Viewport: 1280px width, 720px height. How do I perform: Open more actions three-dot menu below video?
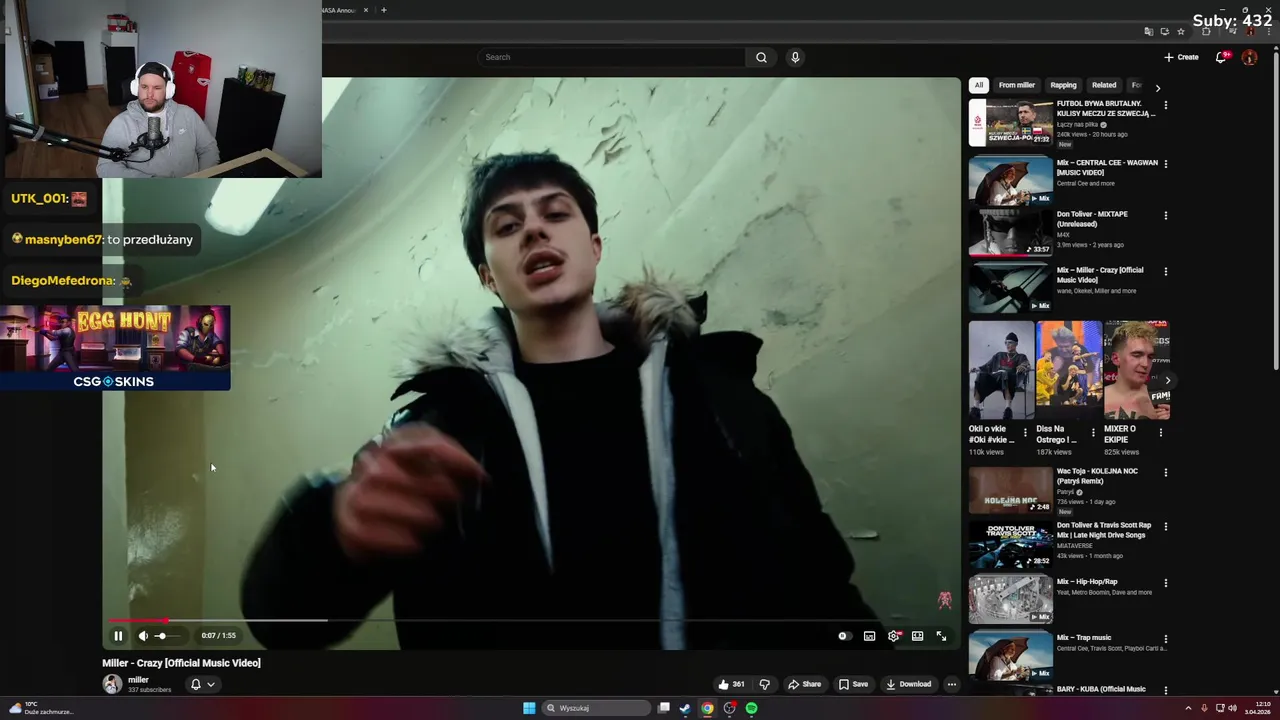click(x=952, y=684)
